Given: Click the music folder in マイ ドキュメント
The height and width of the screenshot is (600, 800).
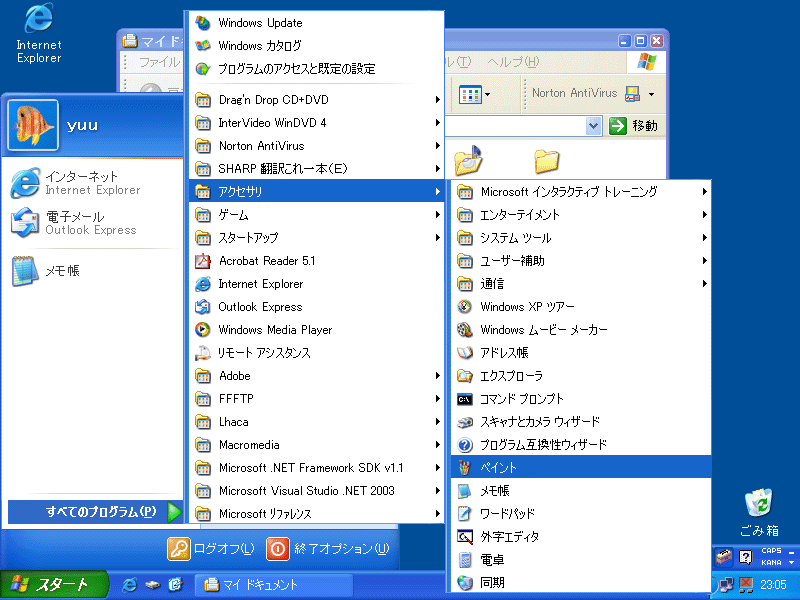Looking at the screenshot, I should point(468,160).
